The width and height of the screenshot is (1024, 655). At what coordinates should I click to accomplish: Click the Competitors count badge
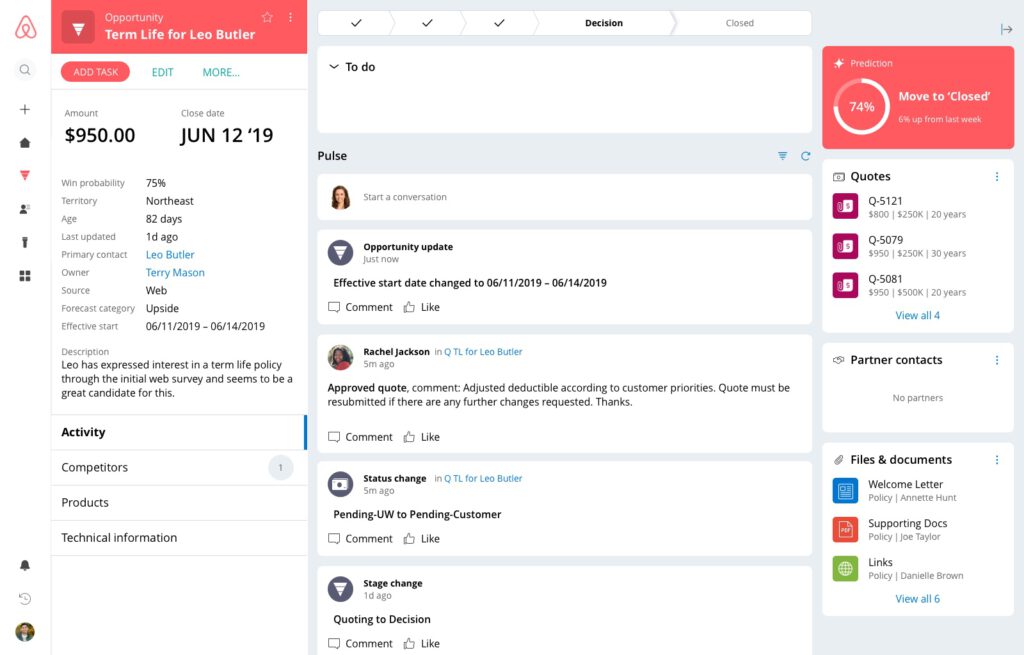281,468
